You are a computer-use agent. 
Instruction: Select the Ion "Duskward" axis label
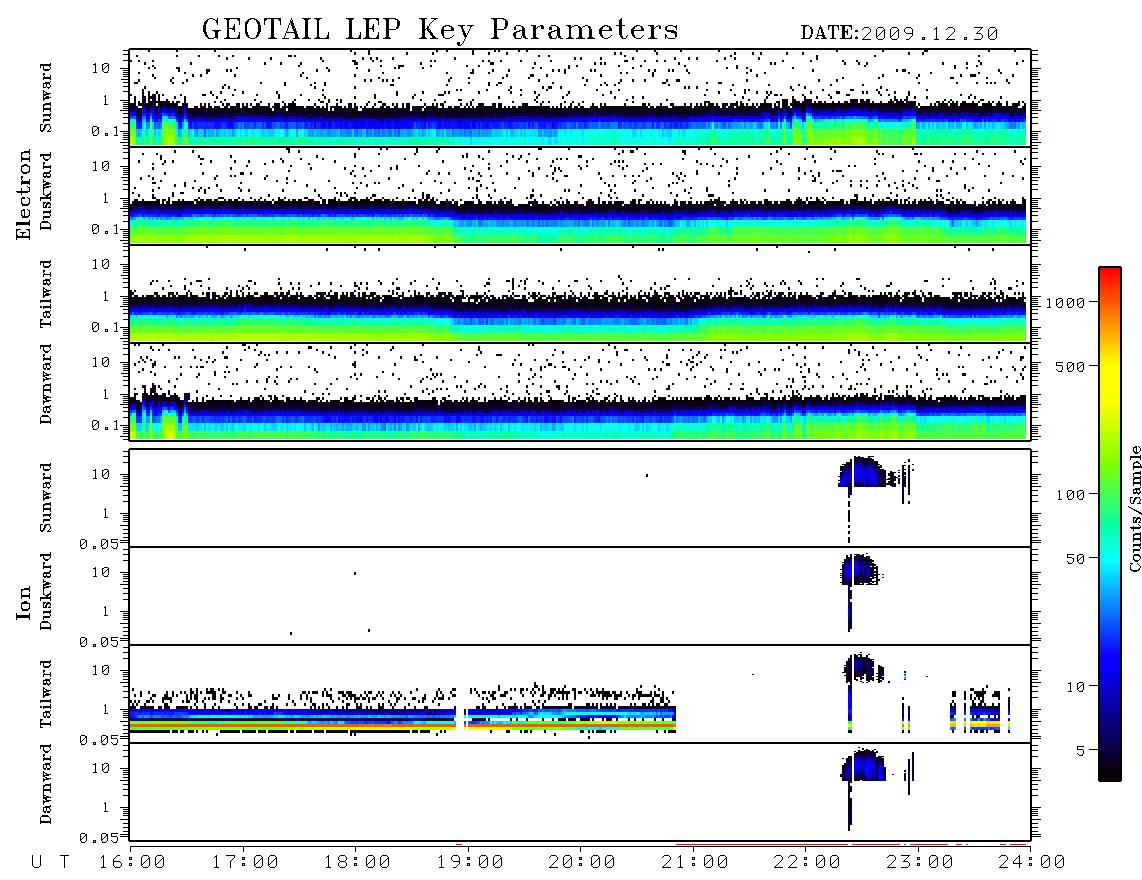pyautogui.click(x=46, y=592)
